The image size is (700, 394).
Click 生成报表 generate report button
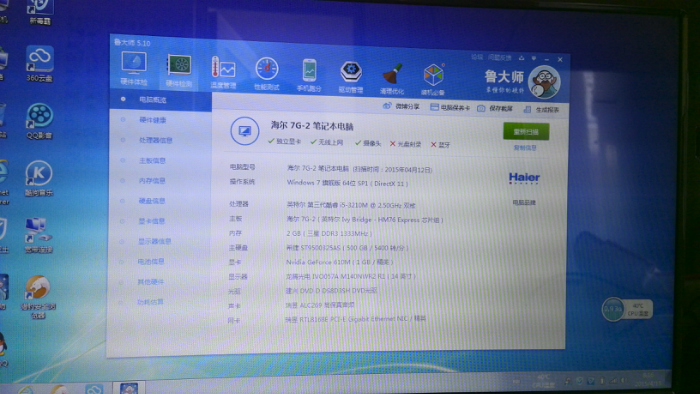[x=542, y=109]
